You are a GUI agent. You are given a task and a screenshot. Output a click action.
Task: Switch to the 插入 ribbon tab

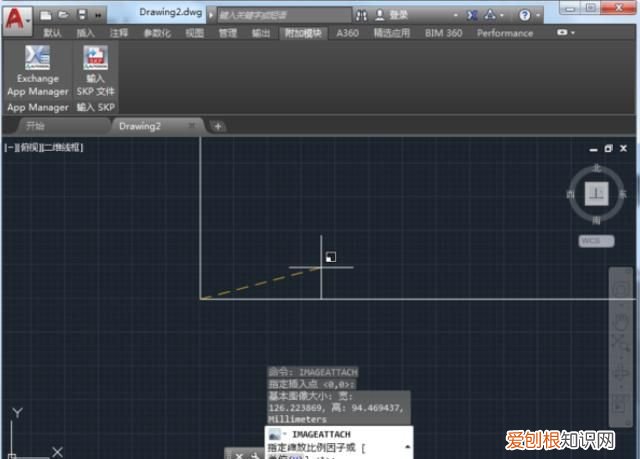pyautogui.click(x=86, y=33)
